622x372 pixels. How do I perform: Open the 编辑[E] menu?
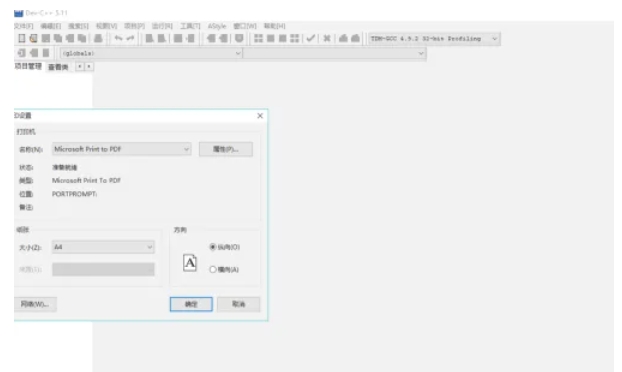coord(50,26)
